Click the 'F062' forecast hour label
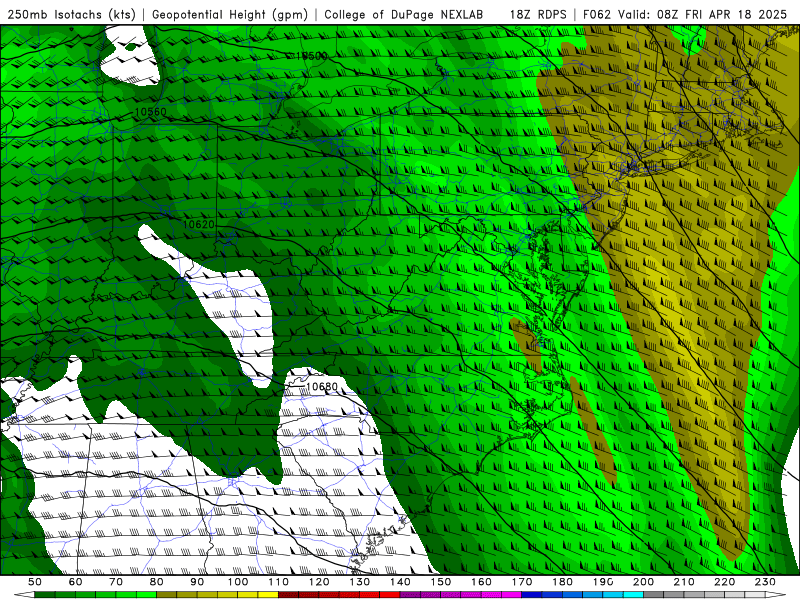This screenshot has height=600, width=800. tap(597, 15)
